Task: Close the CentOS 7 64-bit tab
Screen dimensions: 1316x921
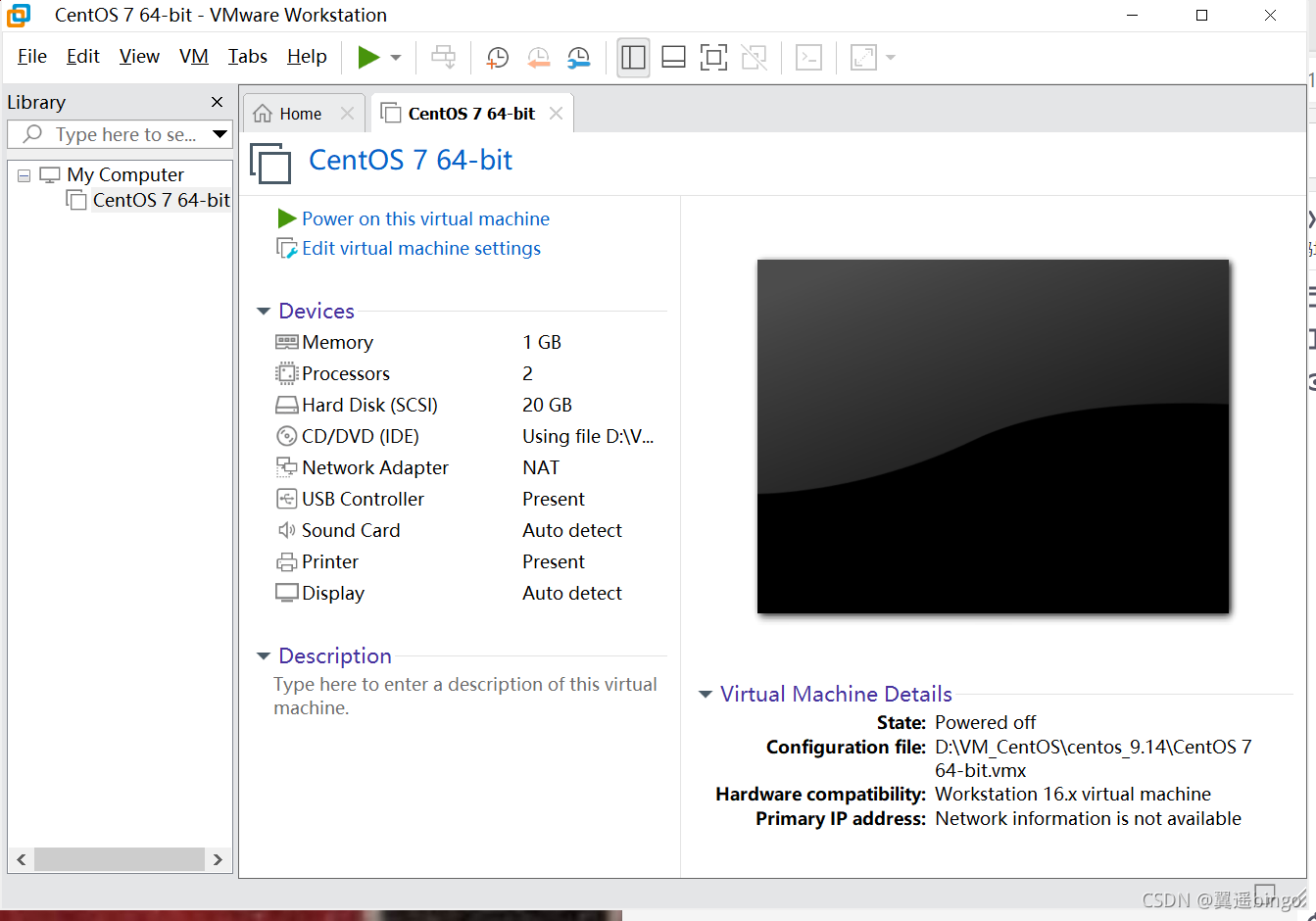Action: click(556, 114)
